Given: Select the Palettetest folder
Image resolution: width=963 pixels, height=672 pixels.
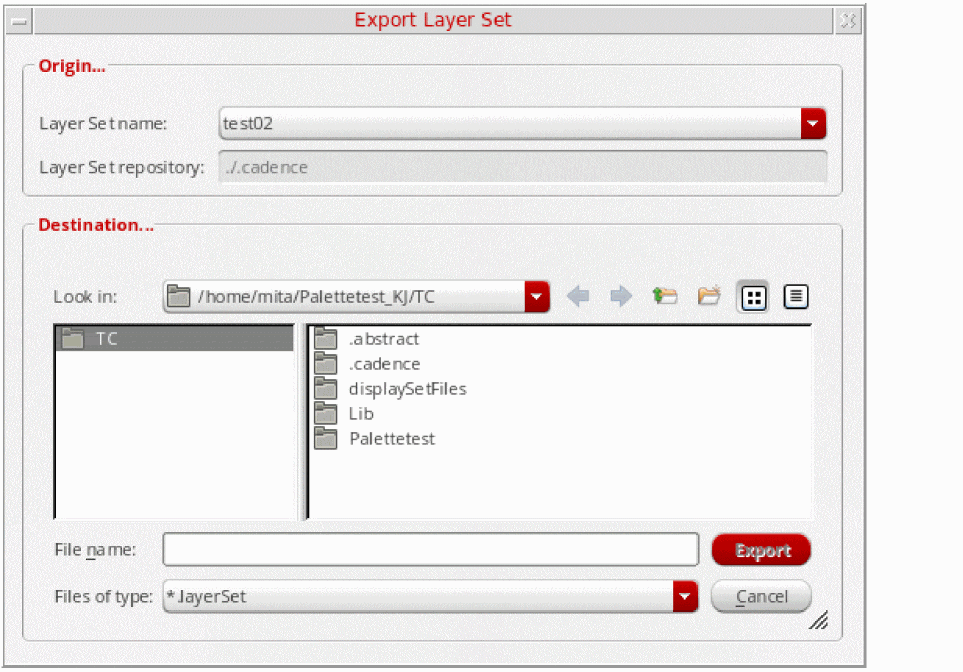Looking at the screenshot, I should 375,439.
